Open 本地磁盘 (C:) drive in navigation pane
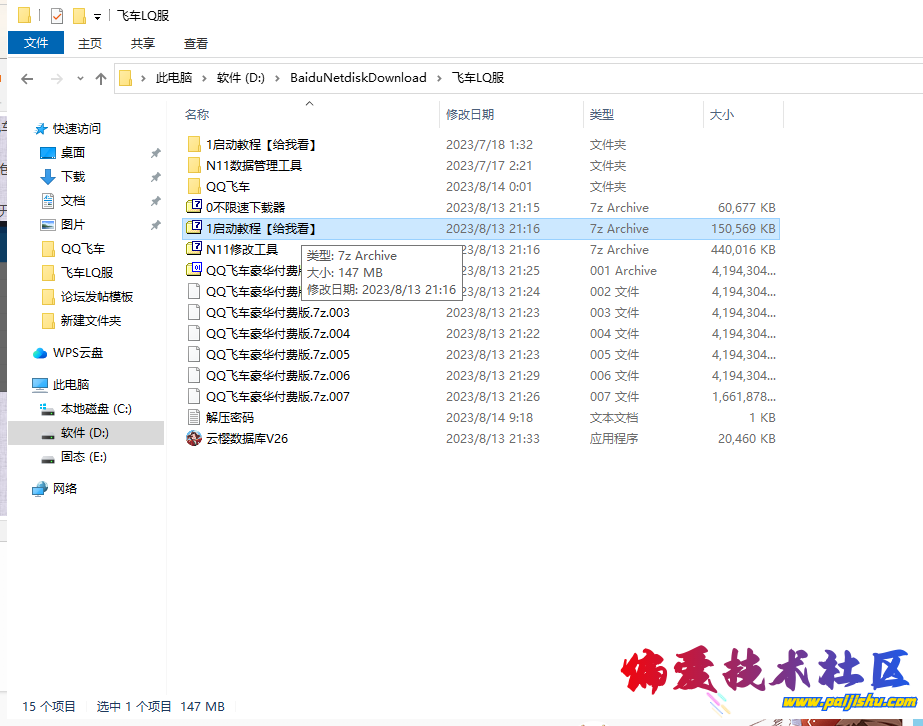 tap(96, 409)
